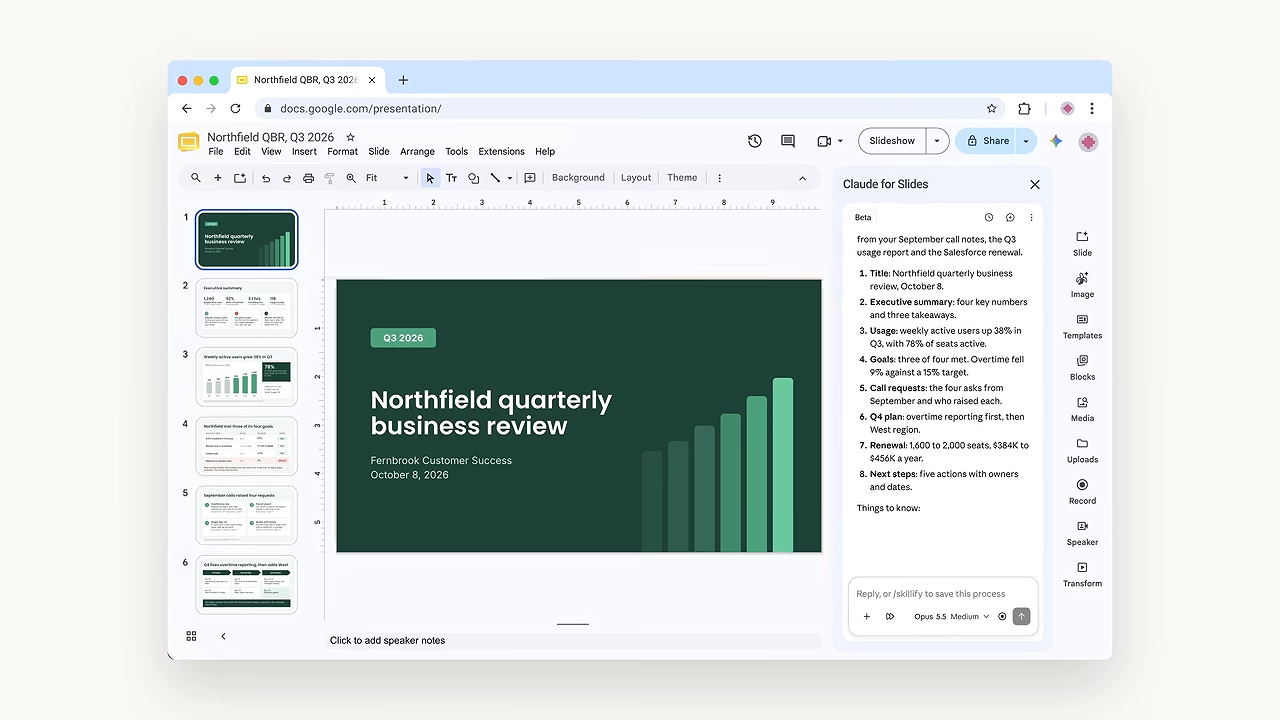Select slide 3 thumbnail about weekly active users
The width and height of the screenshot is (1280, 720).
[x=247, y=378]
